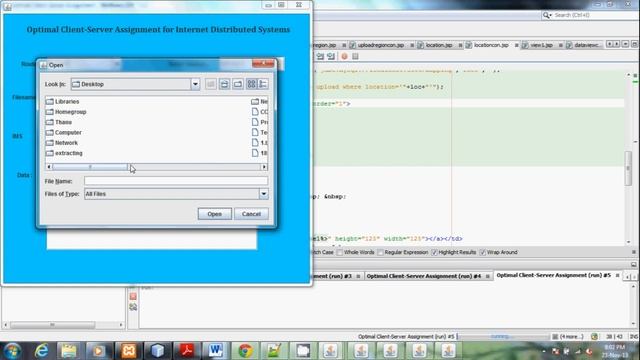Open Microsoft Word from taskbar

tap(216, 351)
